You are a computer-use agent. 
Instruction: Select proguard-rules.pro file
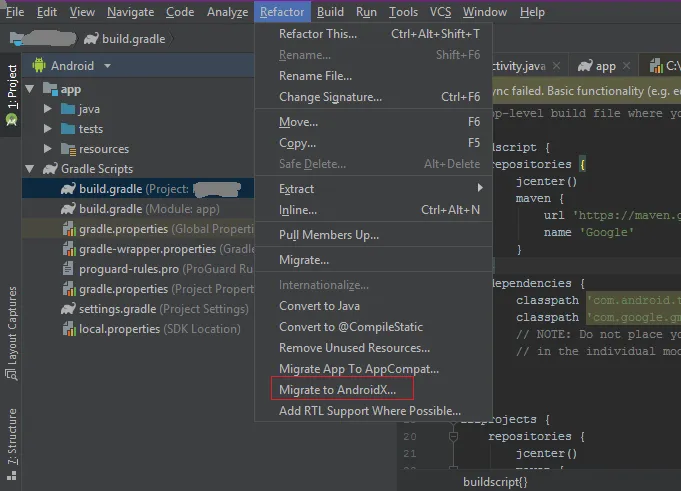pyautogui.click(x=138, y=269)
